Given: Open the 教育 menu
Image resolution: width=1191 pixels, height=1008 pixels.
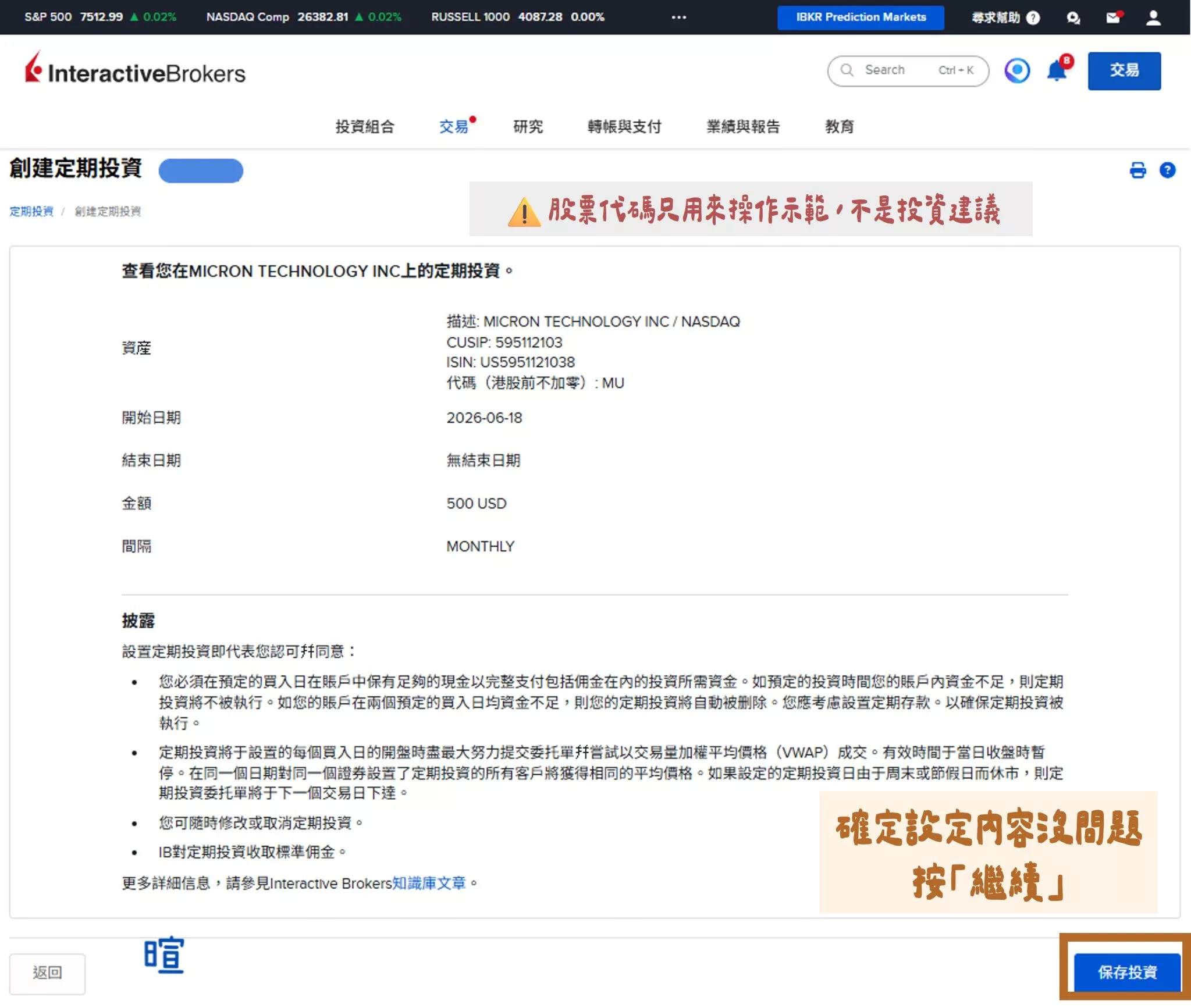Looking at the screenshot, I should [x=839, y=126].
